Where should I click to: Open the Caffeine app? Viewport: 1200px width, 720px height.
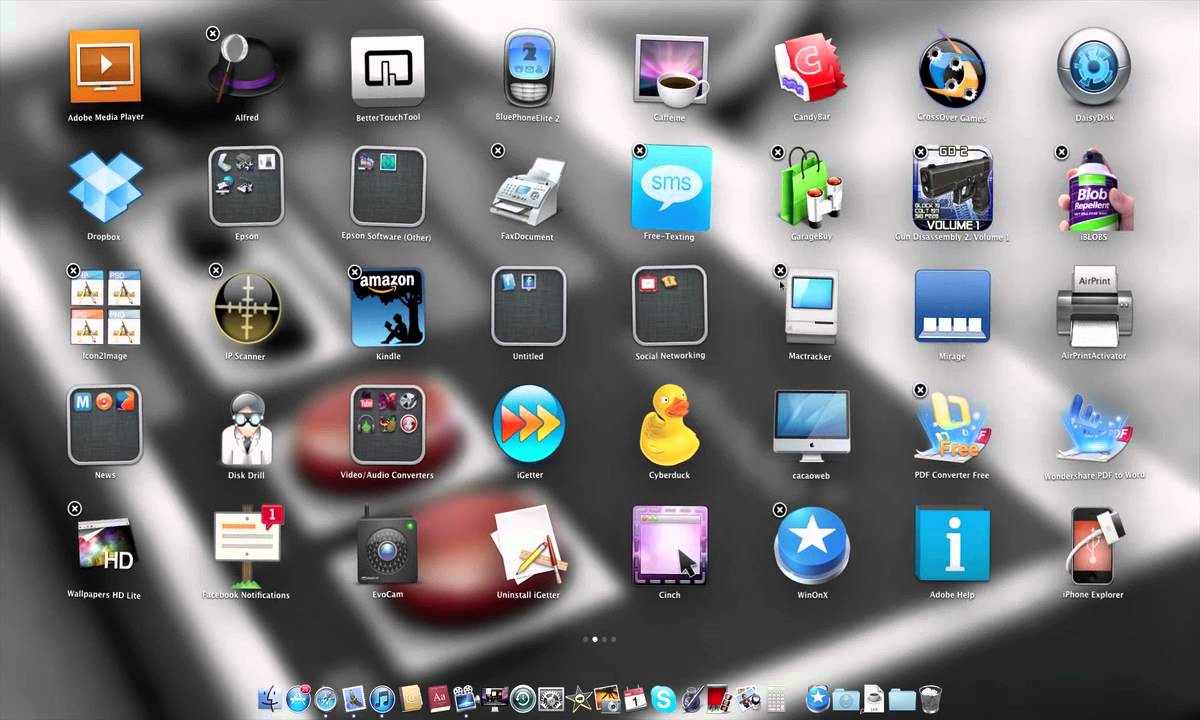pyautogui.click(x=670, y=70)
